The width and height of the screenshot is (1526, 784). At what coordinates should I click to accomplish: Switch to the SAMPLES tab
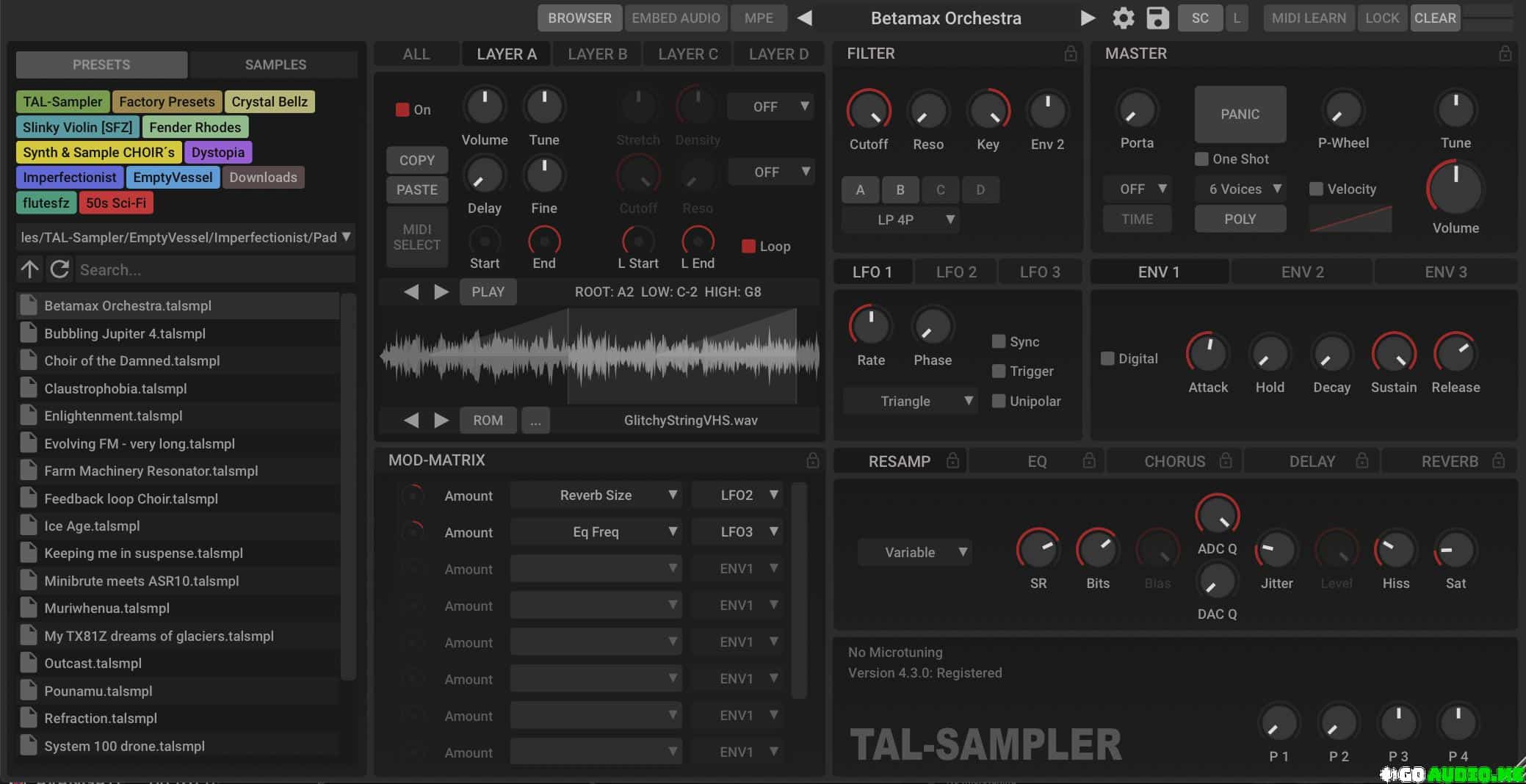pos(275,65)
